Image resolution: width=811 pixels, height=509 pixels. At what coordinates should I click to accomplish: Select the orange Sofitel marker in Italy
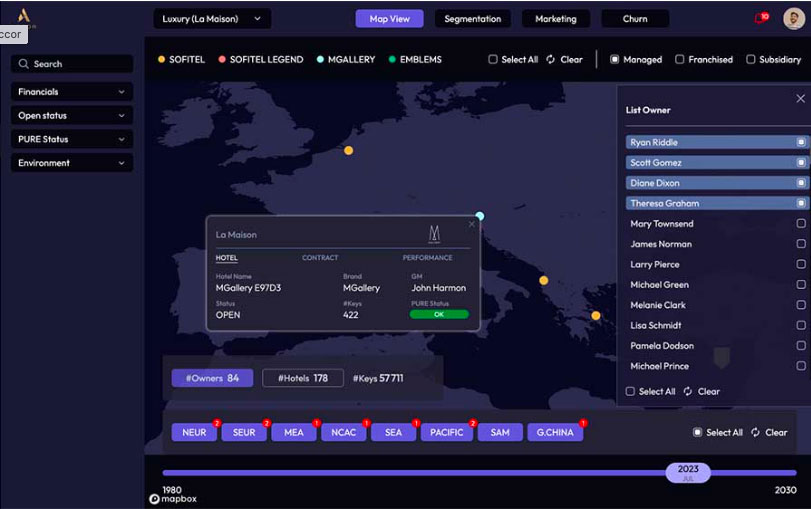pos(544,280)
